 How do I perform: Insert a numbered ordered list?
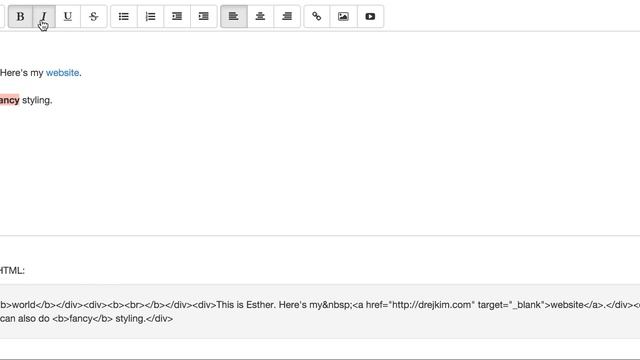click(x=151, y=16)
